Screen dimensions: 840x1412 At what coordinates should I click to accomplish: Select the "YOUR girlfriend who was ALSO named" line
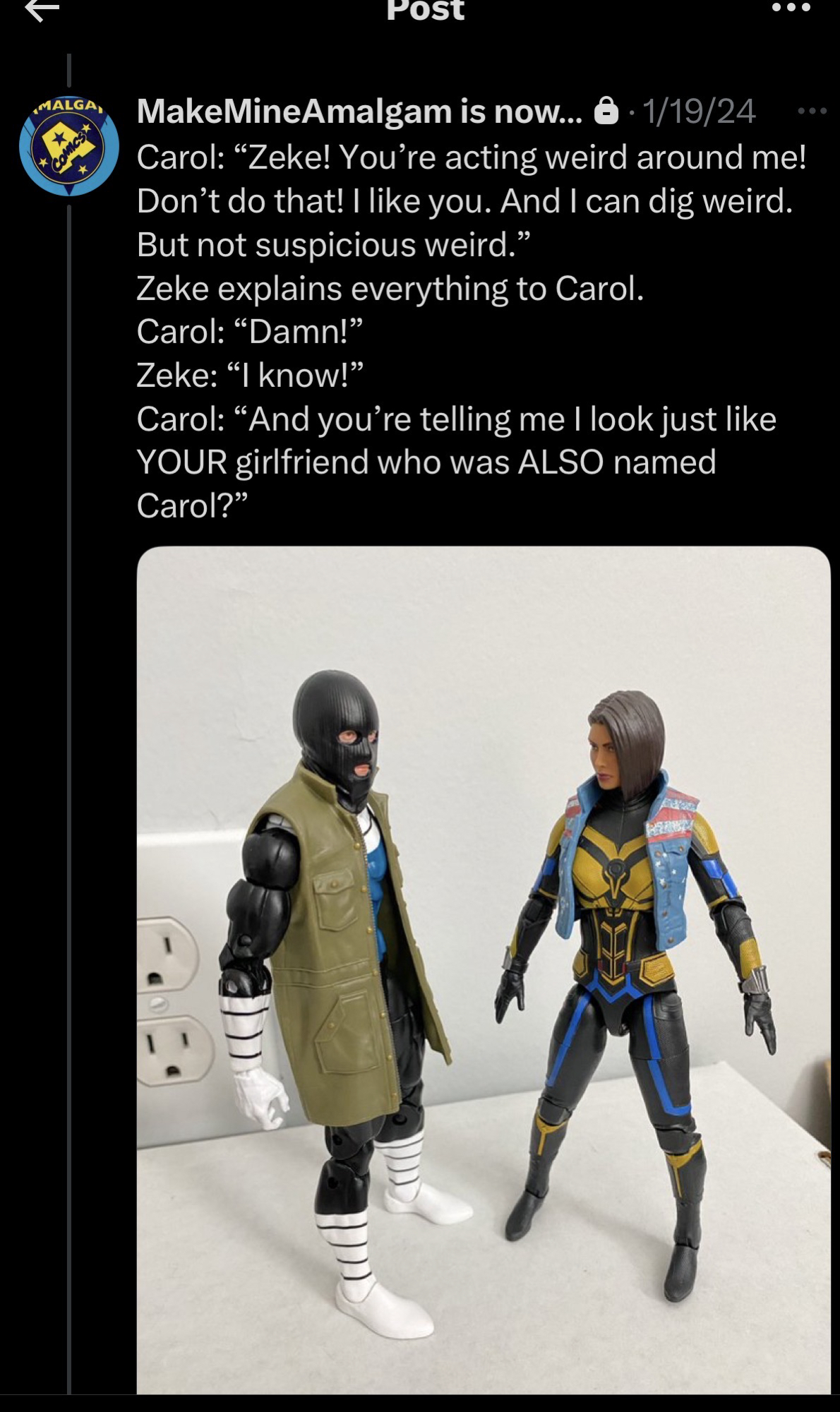tap(426, 462)
